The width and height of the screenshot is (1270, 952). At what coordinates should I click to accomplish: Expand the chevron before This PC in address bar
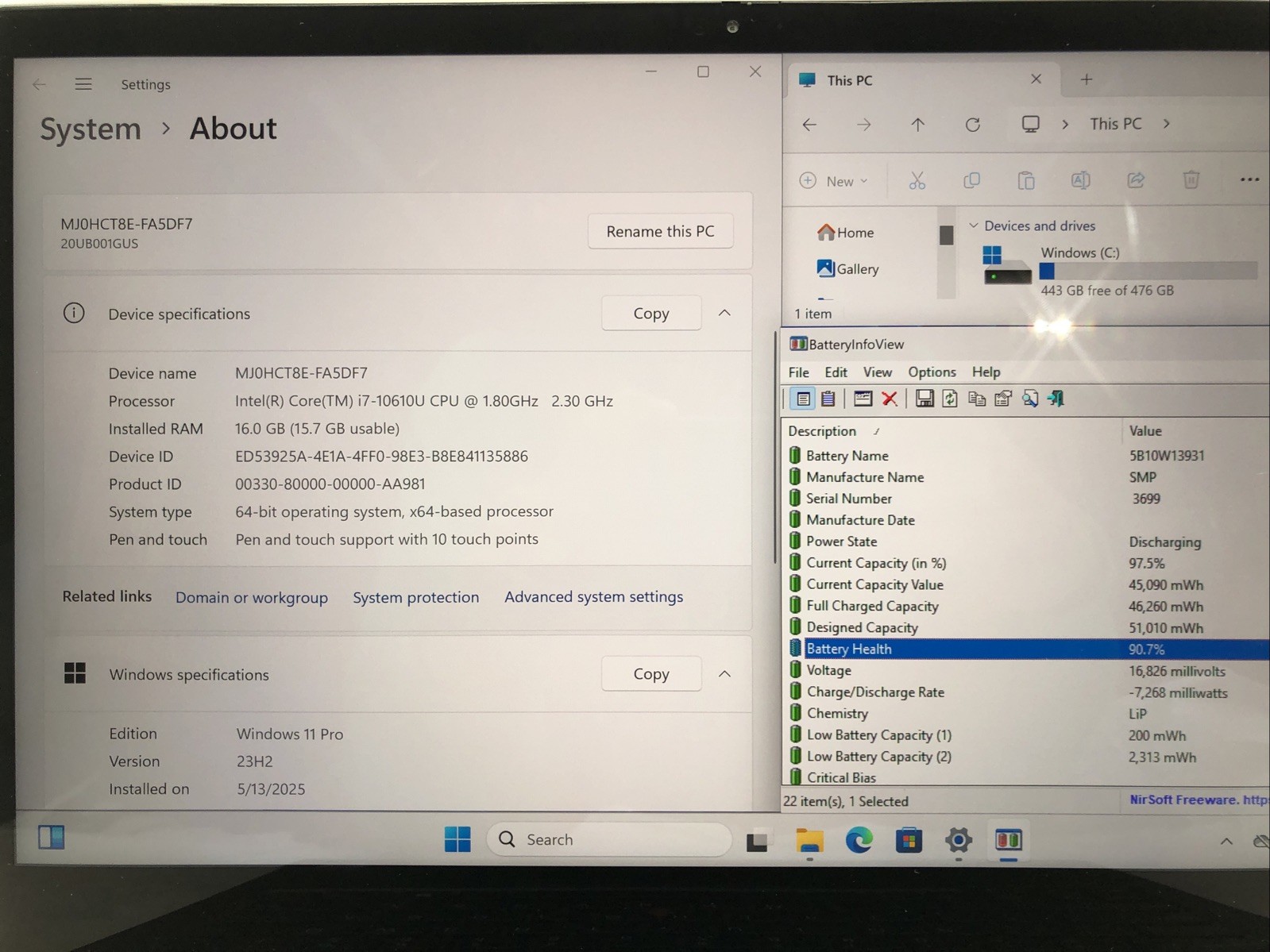coord(1065,124)
